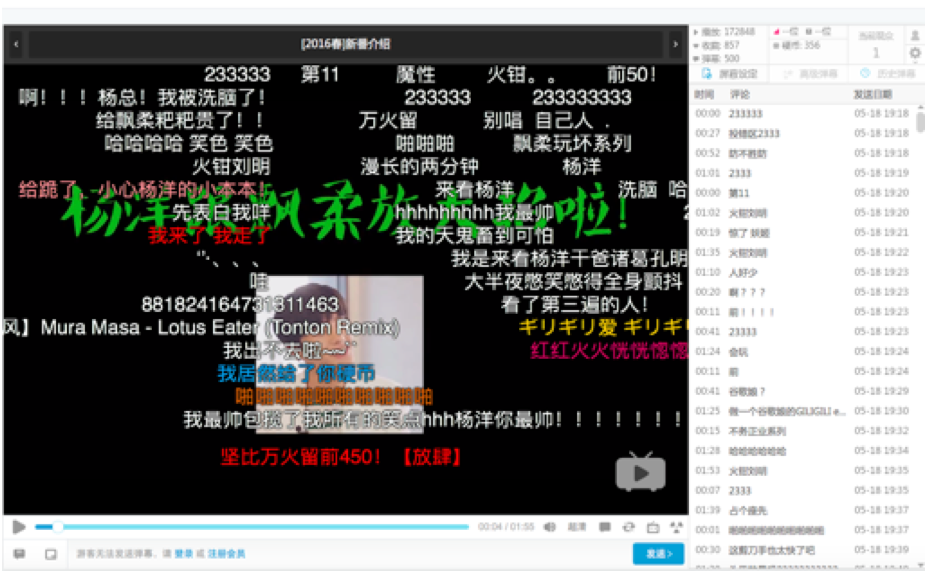Open the history danmaku tab
This screenshot has width=931, height=572.
click(887, 74)
